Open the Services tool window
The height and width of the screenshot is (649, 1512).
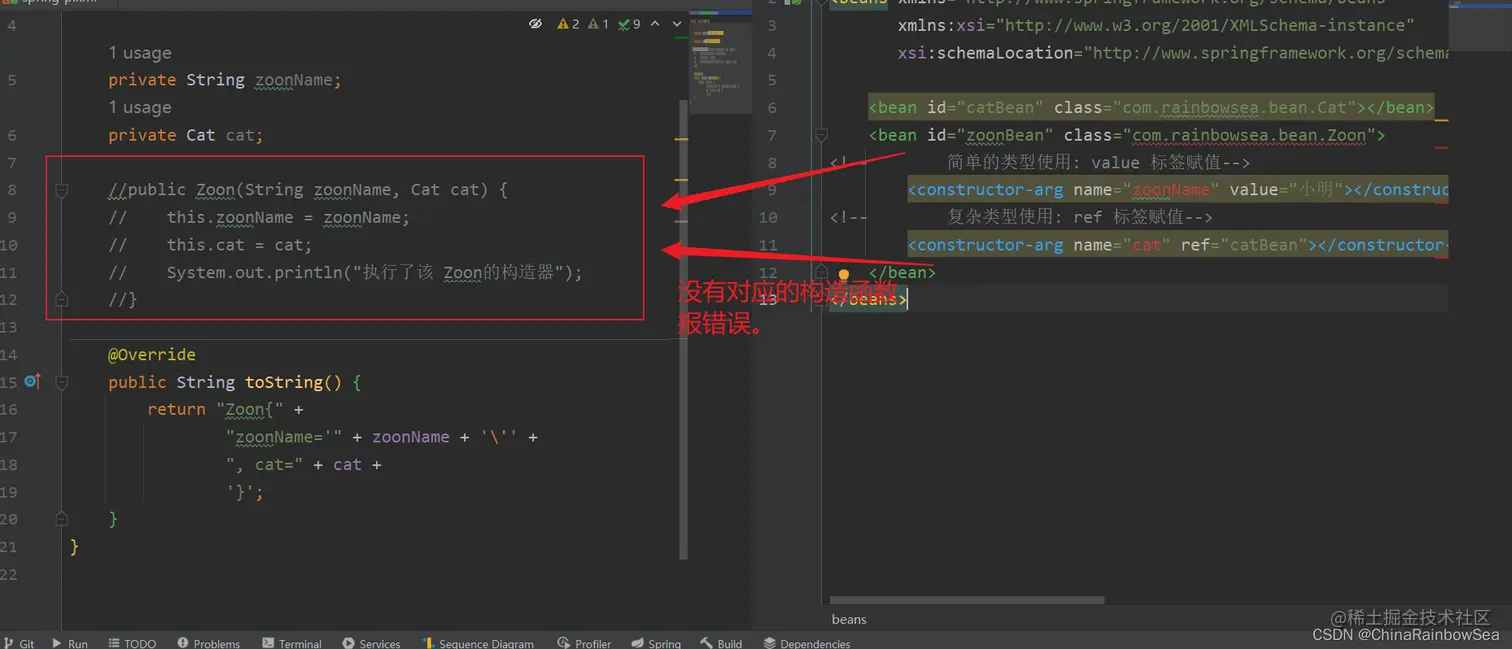[x=371, y=643]
